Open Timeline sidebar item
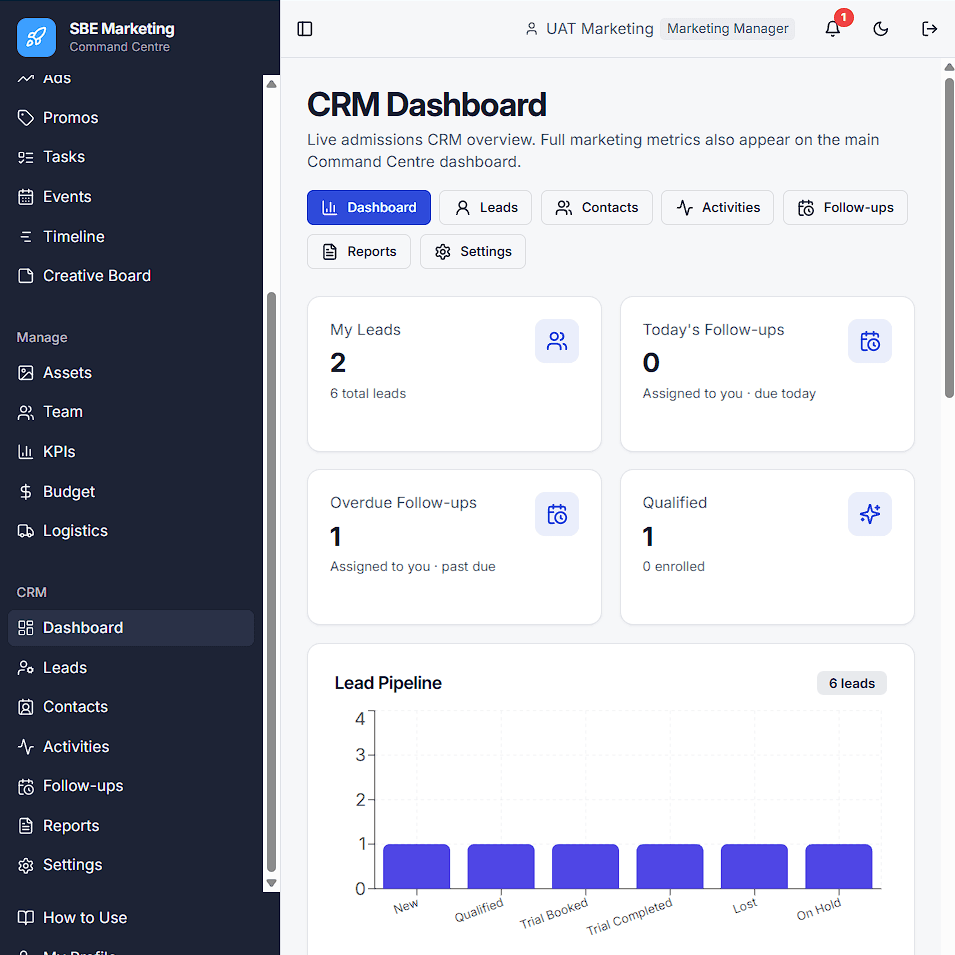 (131, 236)
